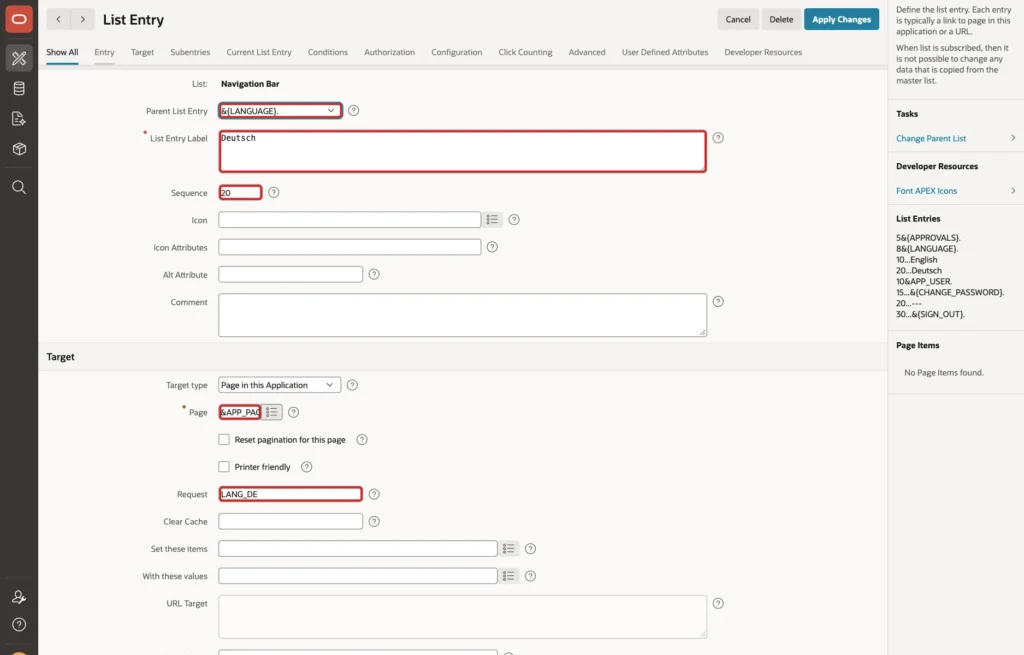1024x655 pixels.
Task: Open SQL Workshop database icon
Action: click(x=19, y=88)
